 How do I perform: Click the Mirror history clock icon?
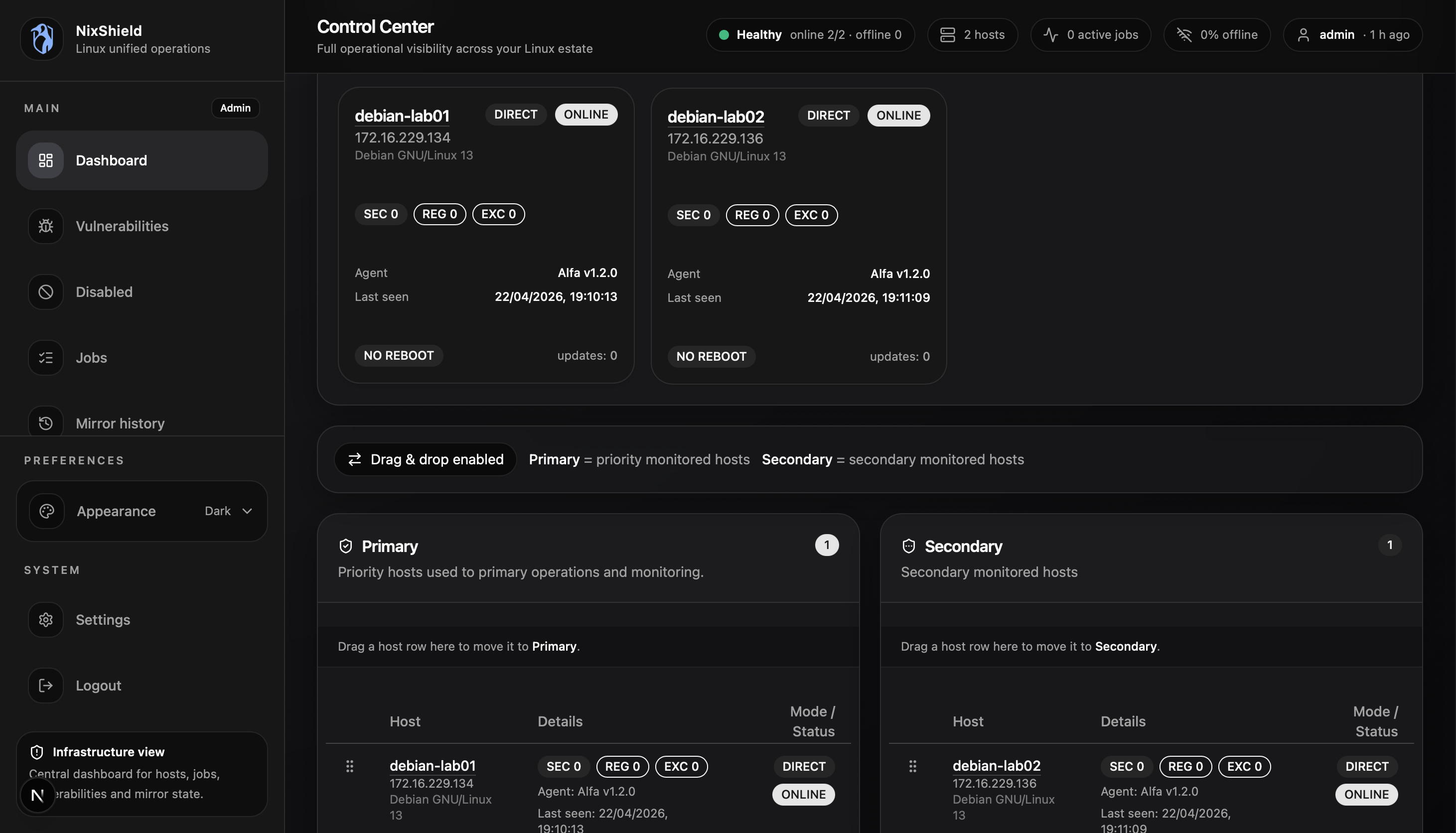pyautogui.click(x=46, y=423)
